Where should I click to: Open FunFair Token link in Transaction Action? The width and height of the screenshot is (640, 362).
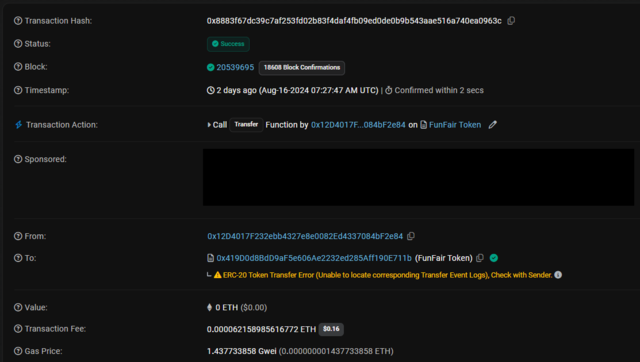pos(455,125)
